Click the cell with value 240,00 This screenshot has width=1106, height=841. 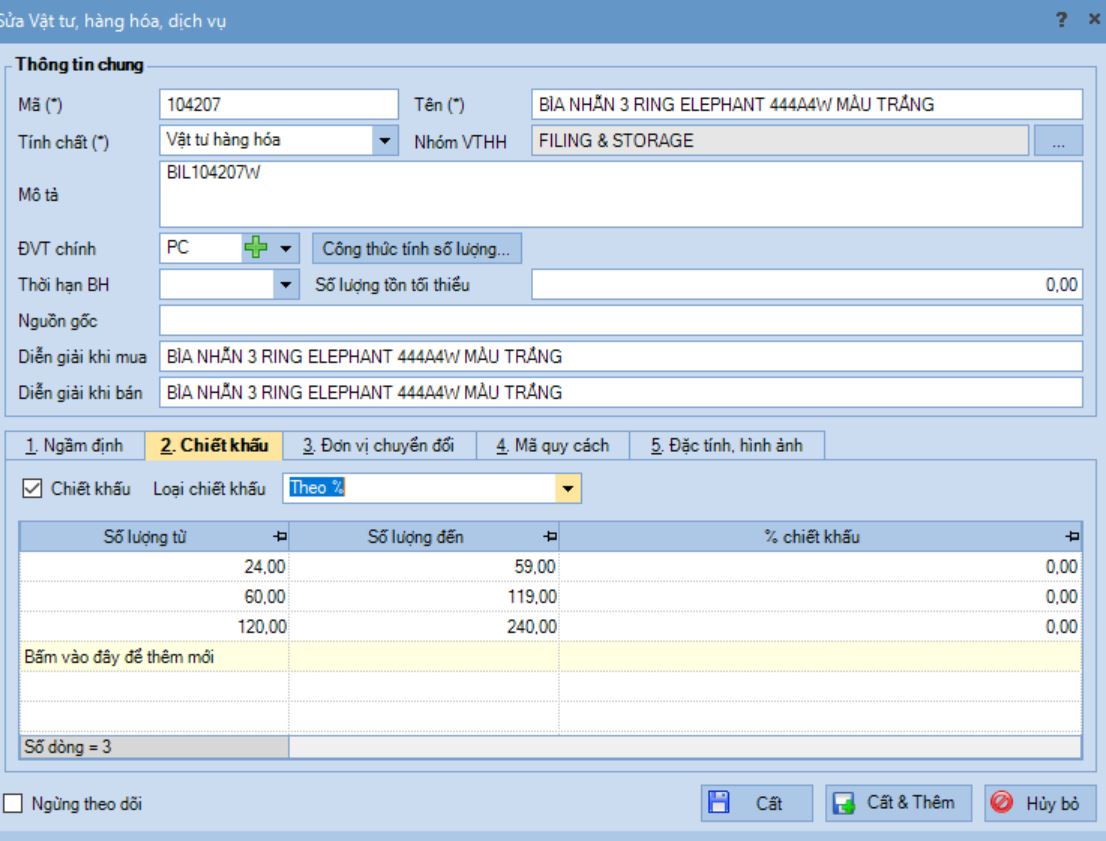click(x=424, y=627)
